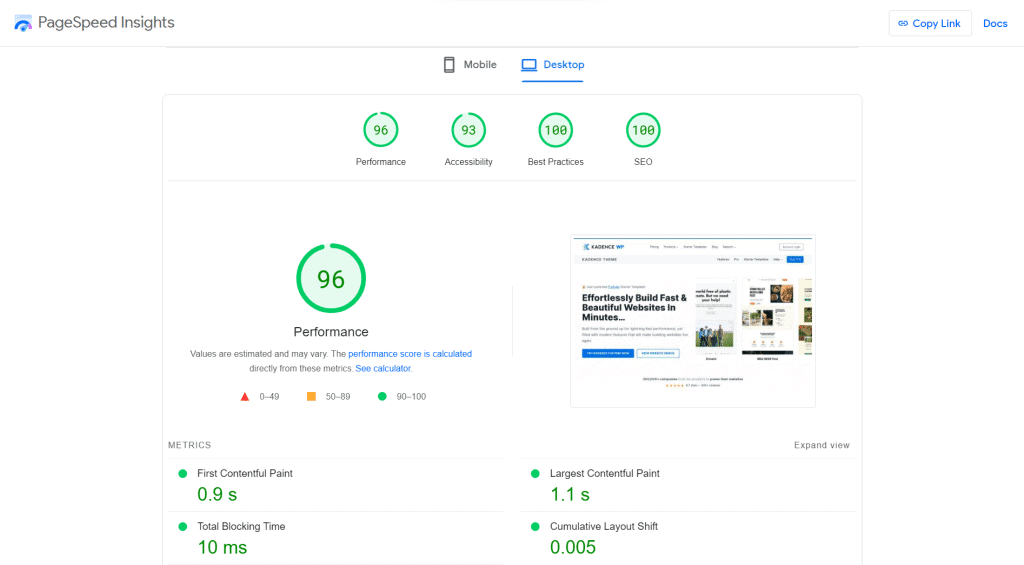Click the Cumulative Layout Shift metric

click(x=603, y=526)
